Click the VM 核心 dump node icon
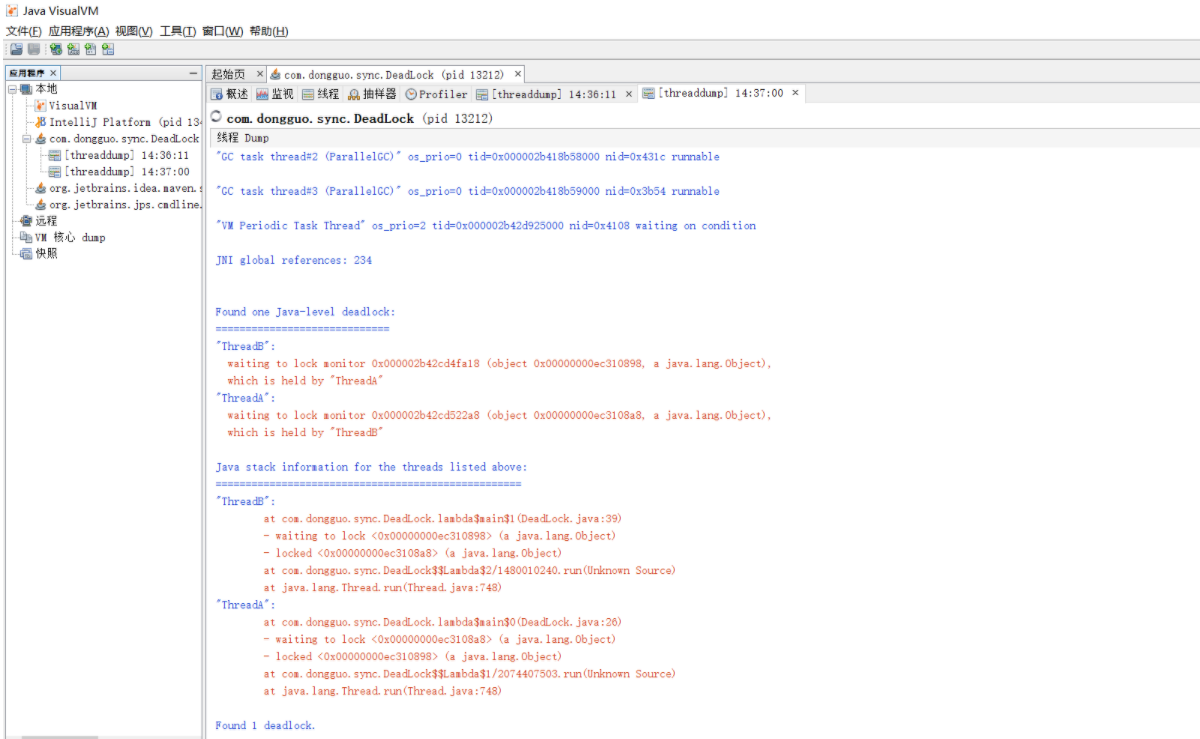 point(27,237)
